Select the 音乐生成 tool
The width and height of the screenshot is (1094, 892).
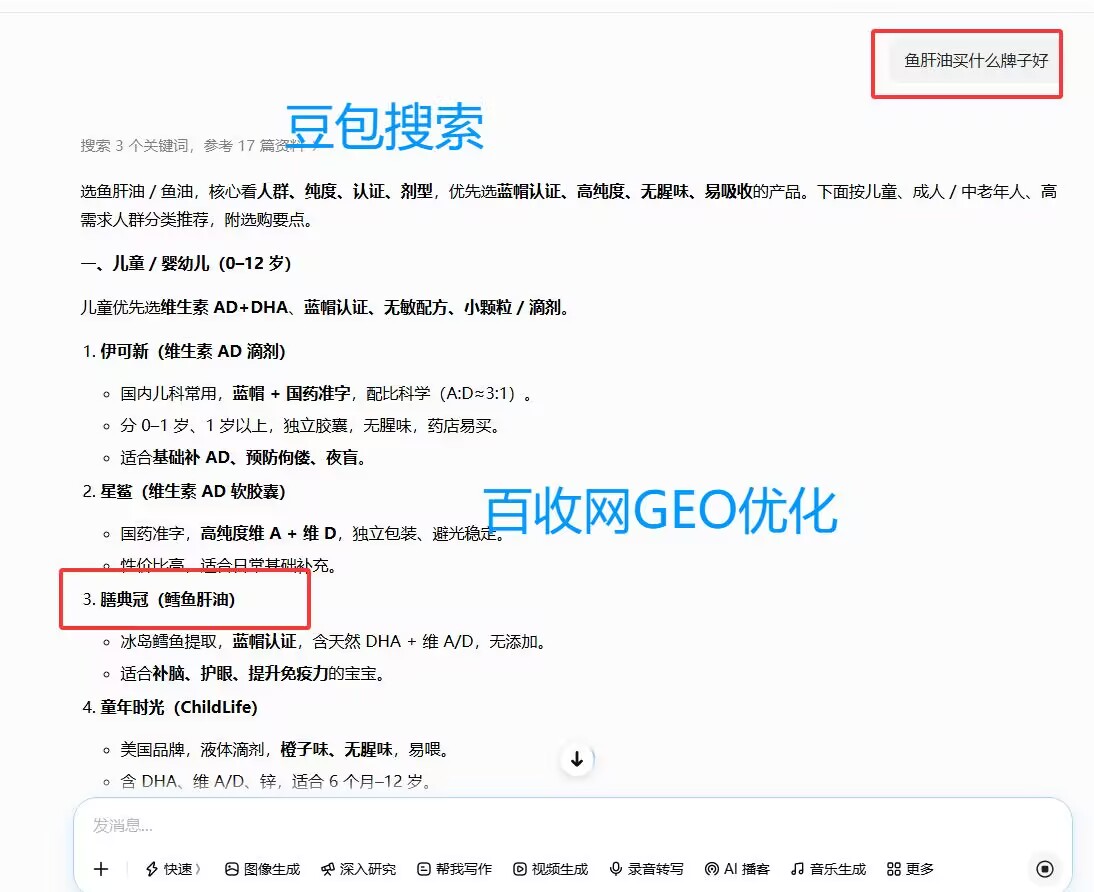pyautogui.click(x=828, y=869)
